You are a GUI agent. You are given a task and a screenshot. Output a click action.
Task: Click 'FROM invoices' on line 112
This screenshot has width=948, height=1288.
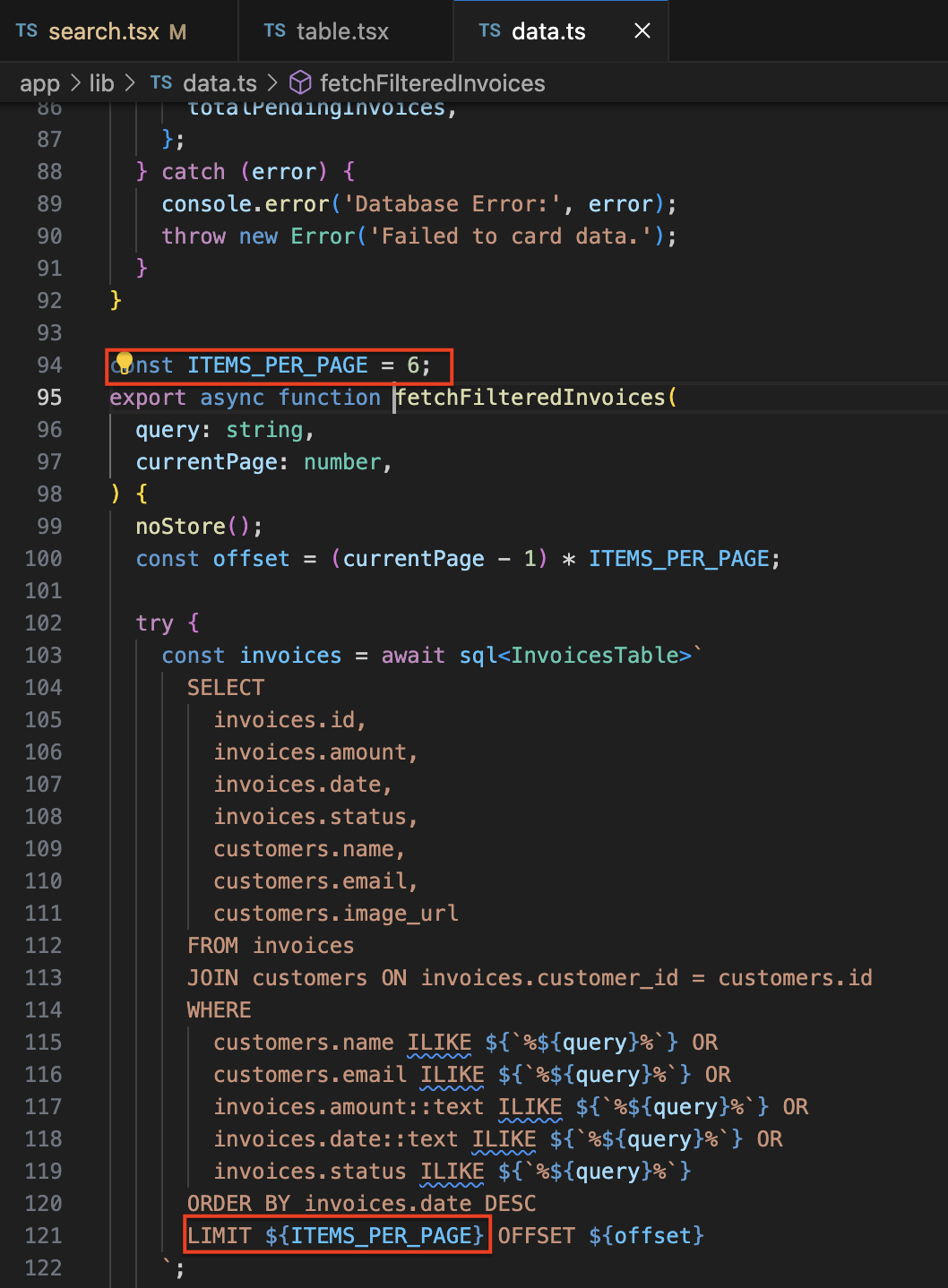pyautogui.click(x=271, y=946)
